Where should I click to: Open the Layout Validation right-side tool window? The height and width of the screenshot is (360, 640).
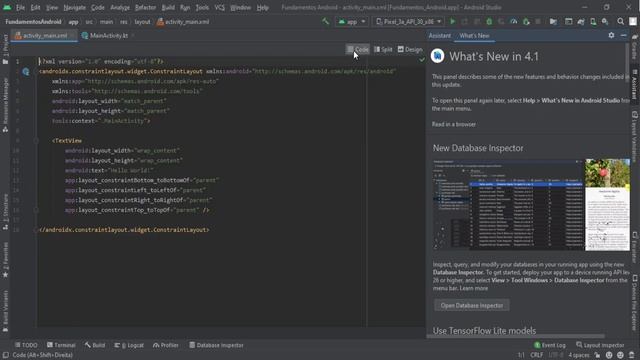[635, 137]
